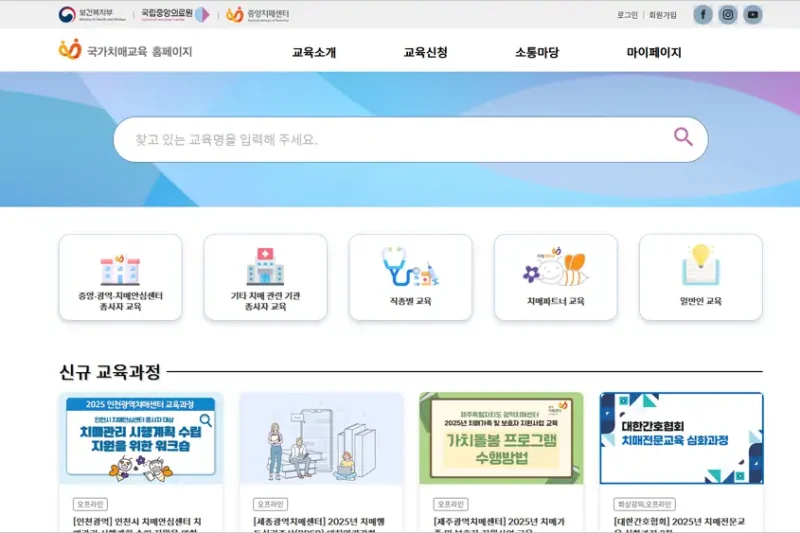Open the 교육소개 menu
The height and width of the screenshot is (533, 800).
(x=314, y=52)
